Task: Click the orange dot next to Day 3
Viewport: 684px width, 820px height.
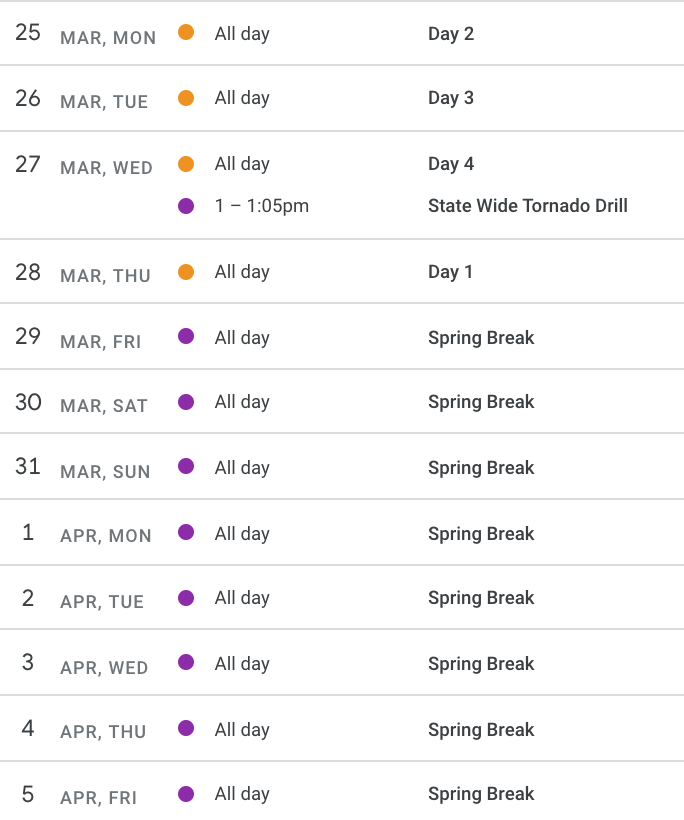Action: pyautogui.click(x=186, y=98)
